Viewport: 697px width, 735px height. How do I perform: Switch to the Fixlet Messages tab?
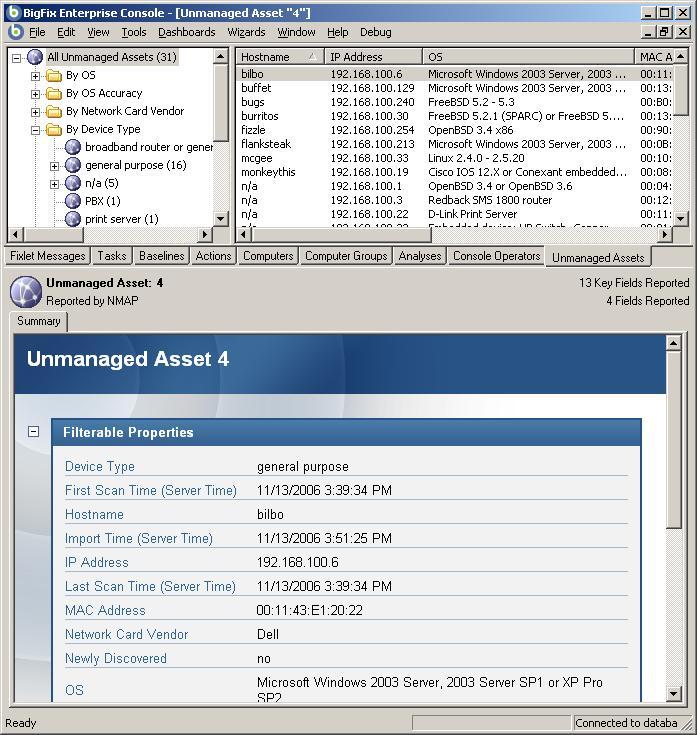[x=48, y=256]
